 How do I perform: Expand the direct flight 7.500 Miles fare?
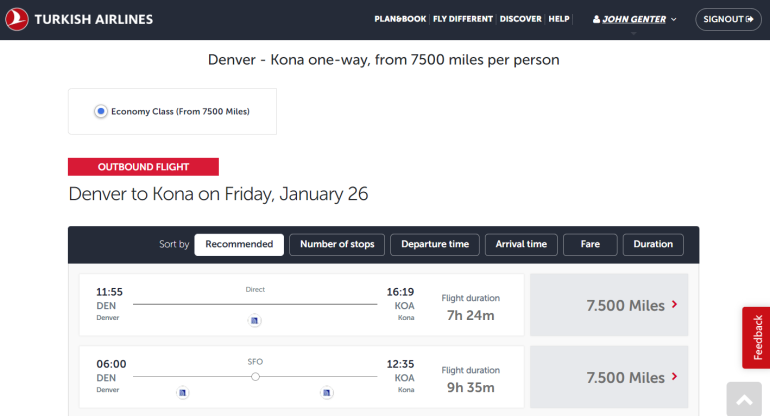[x=608, y=305]
